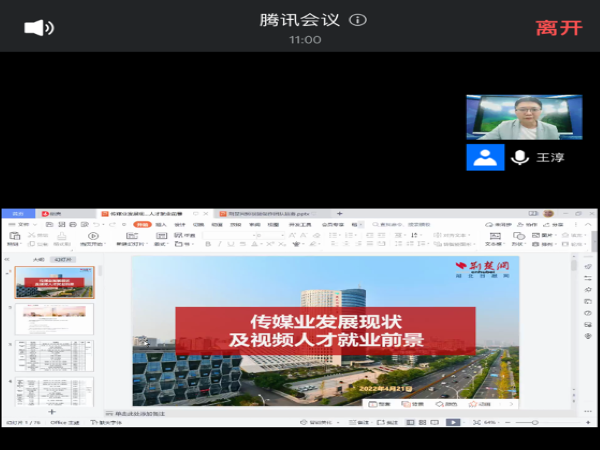This screenshot has height=450, width=600.
Task: Click the print icon in quick access toolbar
Action: coord(73,224)
